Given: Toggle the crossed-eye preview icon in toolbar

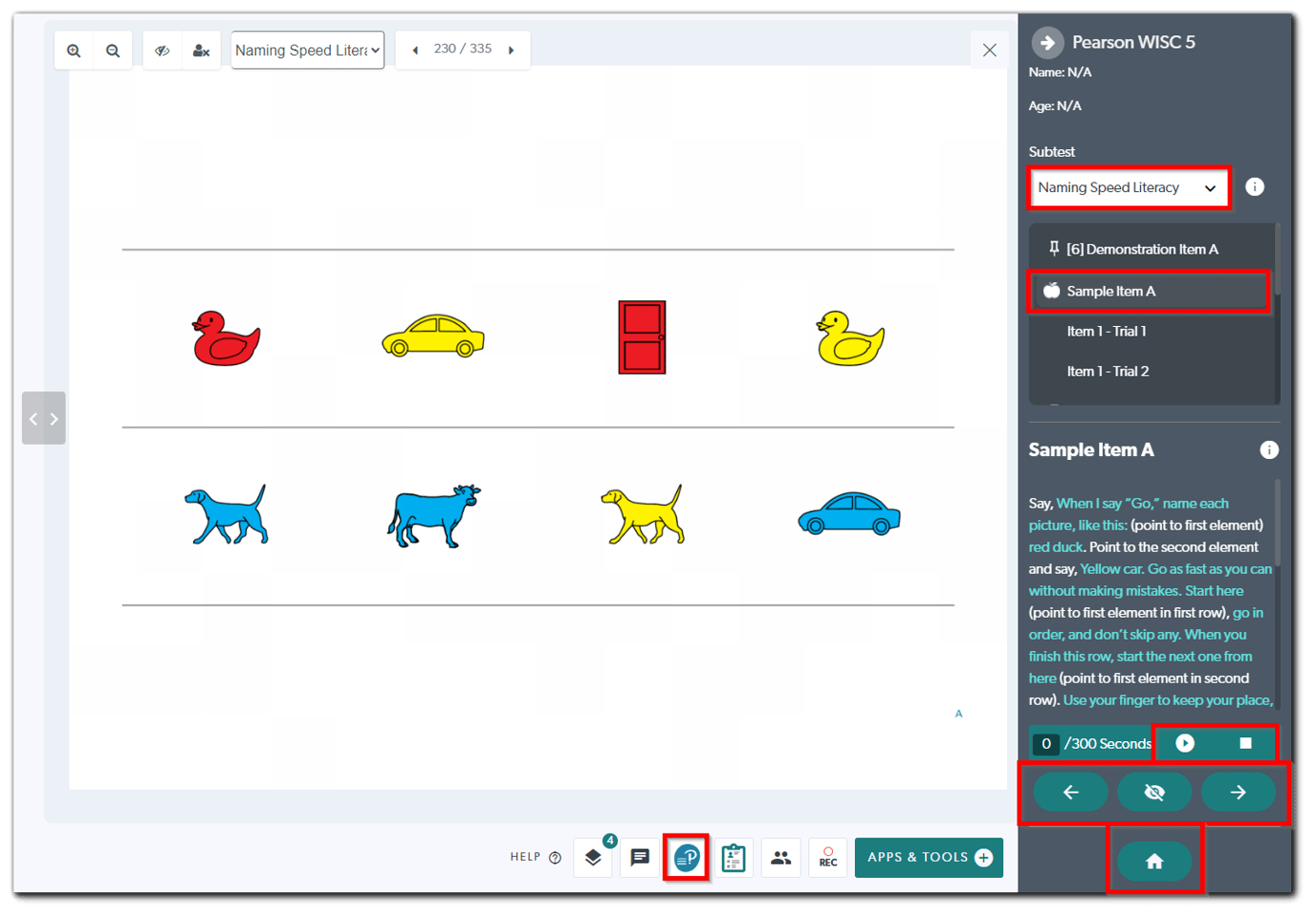Looking at the screenshot, I should tap(163, 50).
